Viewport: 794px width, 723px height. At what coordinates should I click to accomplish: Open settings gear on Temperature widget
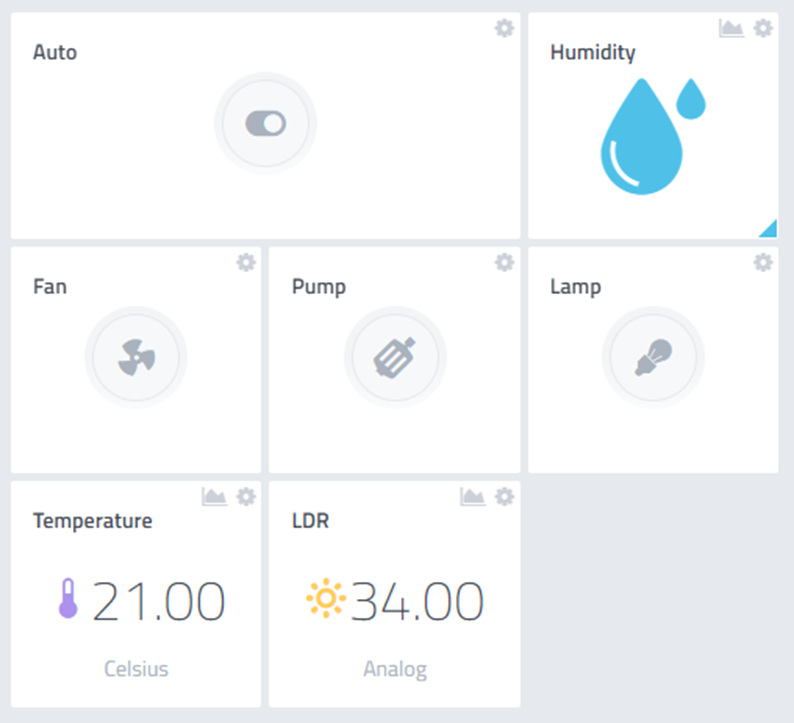pyautogui.click(x=246, y=497)
